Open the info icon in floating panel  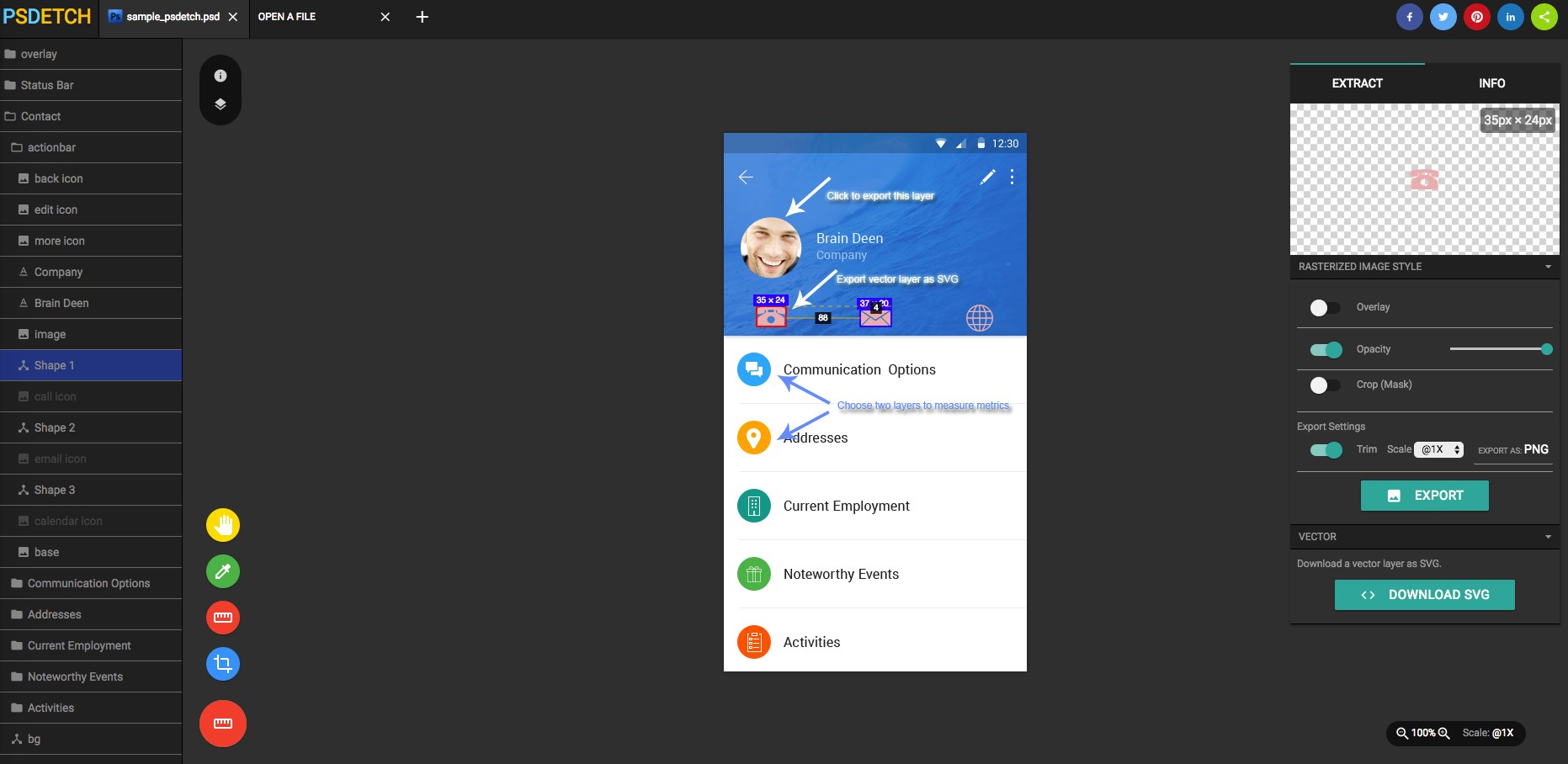click(x=221, y=76)
